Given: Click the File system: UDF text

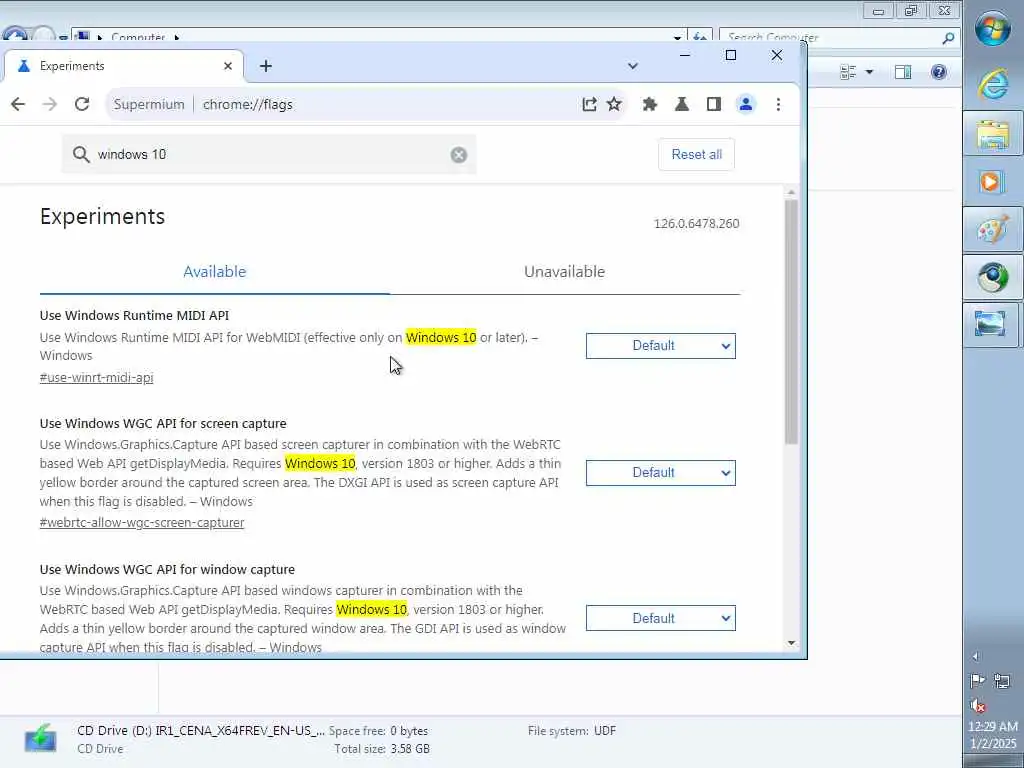Looking at the screenshot, I should pos(572,731).
